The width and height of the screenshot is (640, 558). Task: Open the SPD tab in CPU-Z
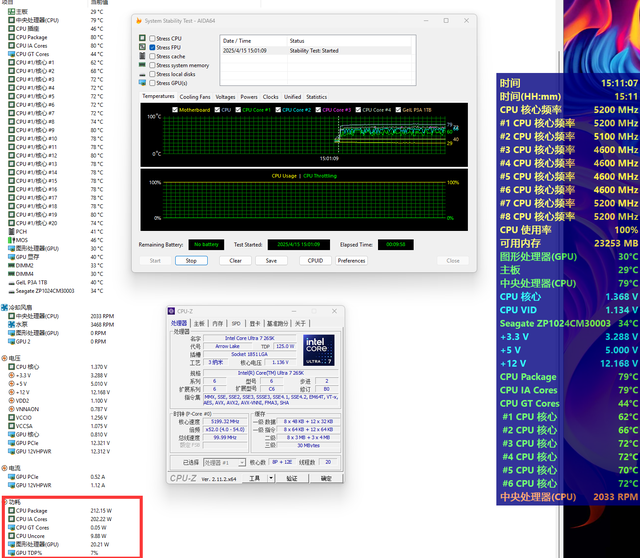236,323
